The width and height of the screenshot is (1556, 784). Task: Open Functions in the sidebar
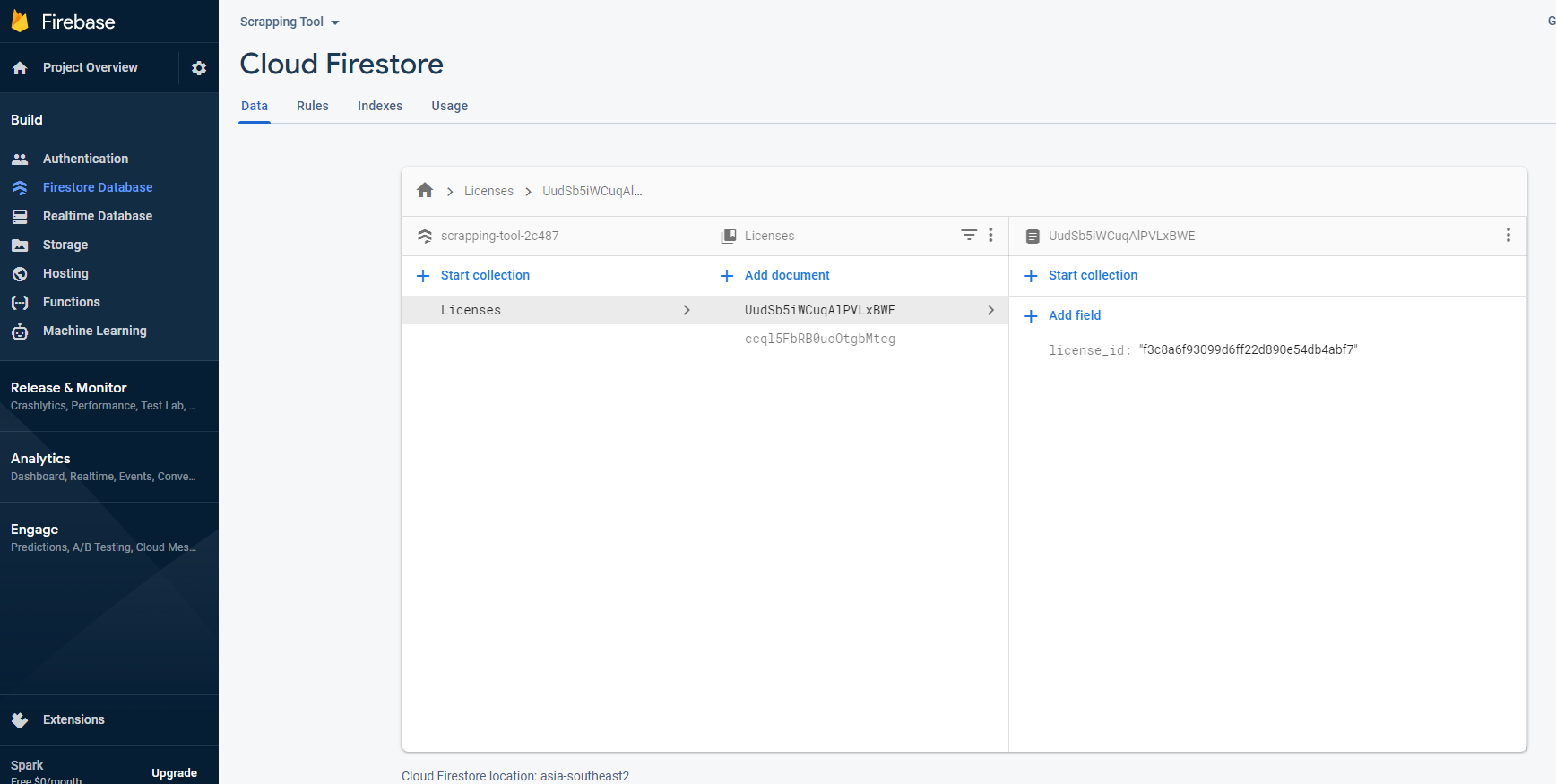click(x=72, y=302)
